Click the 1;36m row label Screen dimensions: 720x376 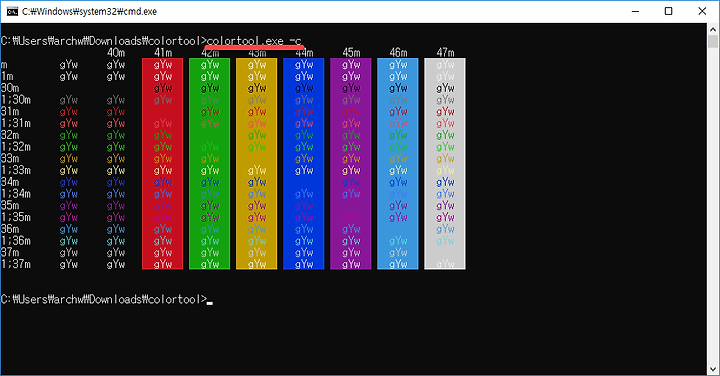16,241
